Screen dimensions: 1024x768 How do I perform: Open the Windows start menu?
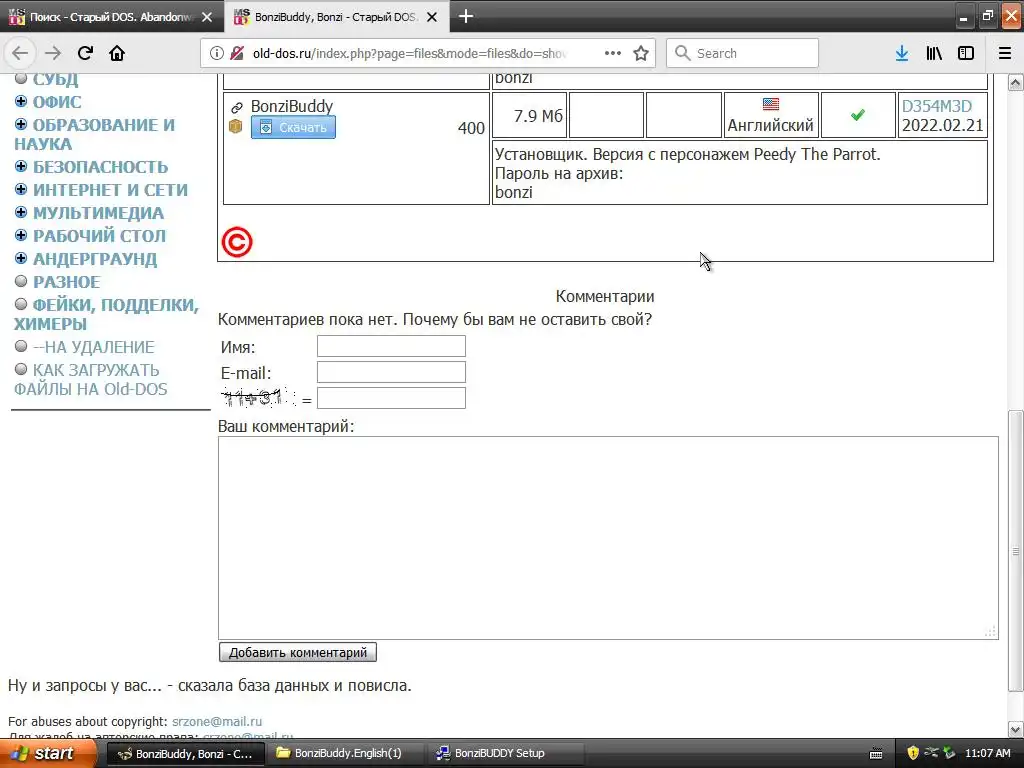(48, 753)
